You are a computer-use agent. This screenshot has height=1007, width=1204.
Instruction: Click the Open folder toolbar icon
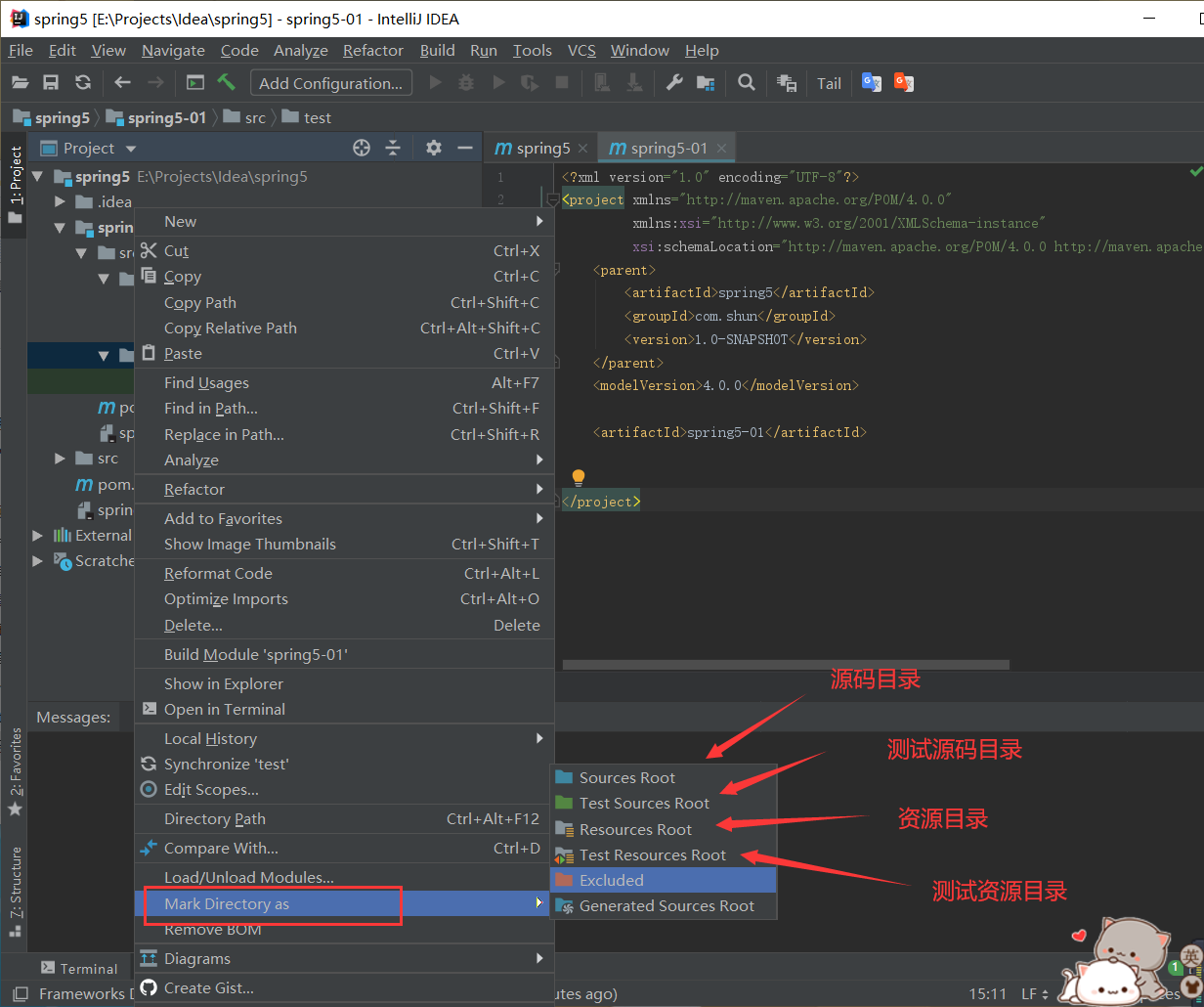21,83
